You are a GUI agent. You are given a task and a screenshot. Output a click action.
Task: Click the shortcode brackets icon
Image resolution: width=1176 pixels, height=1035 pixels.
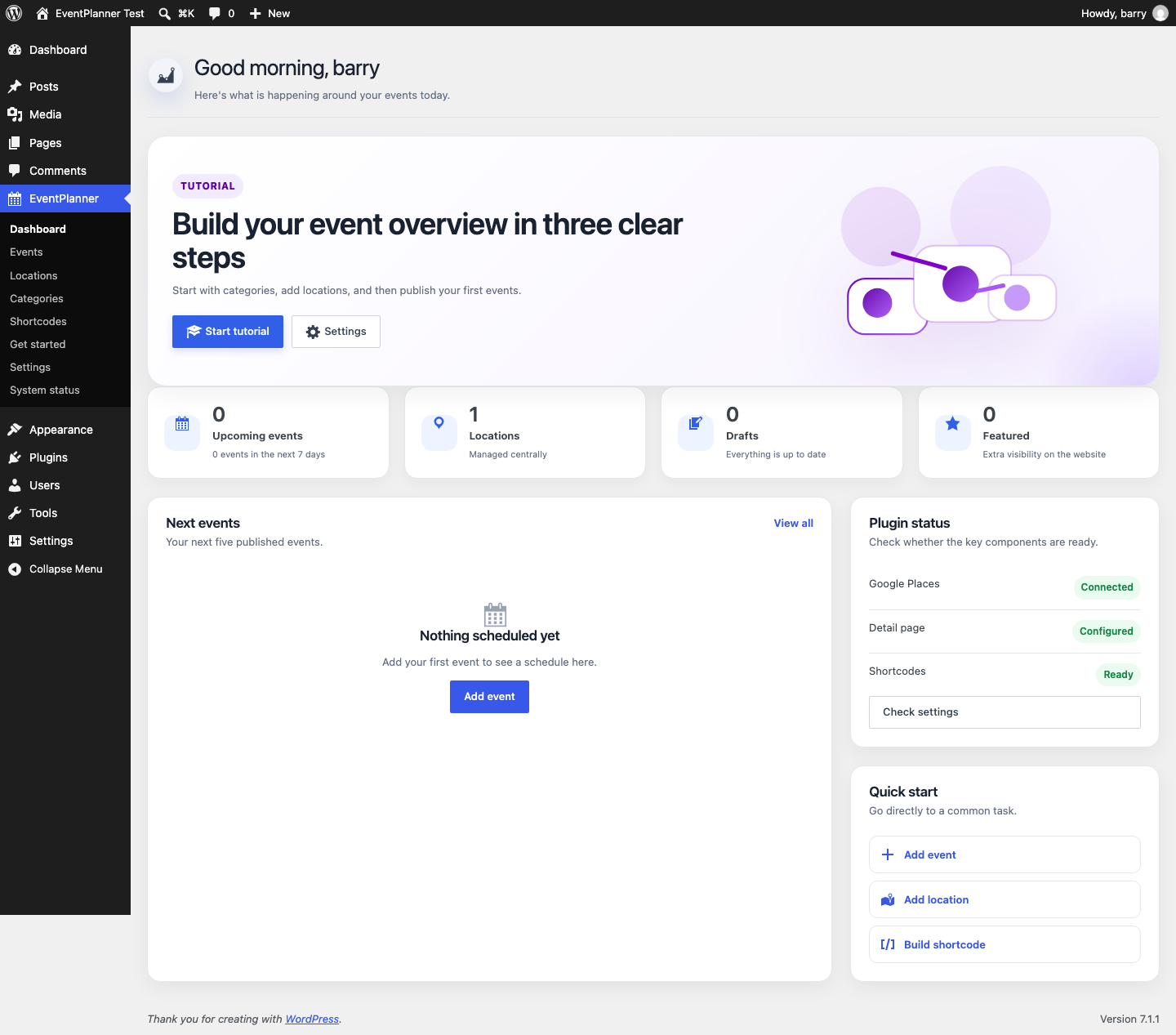888,944
